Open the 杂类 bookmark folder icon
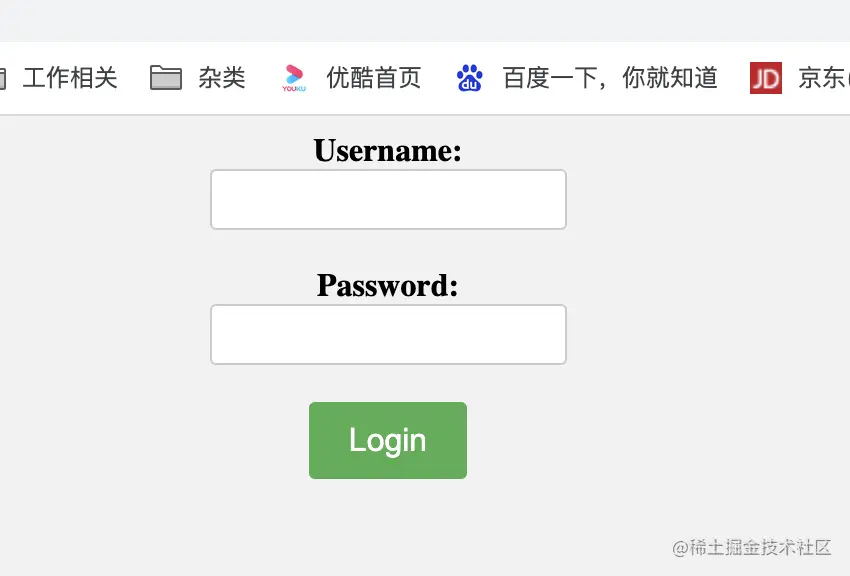Viewport: 850px width, 576px height. [x=166, y=77]
